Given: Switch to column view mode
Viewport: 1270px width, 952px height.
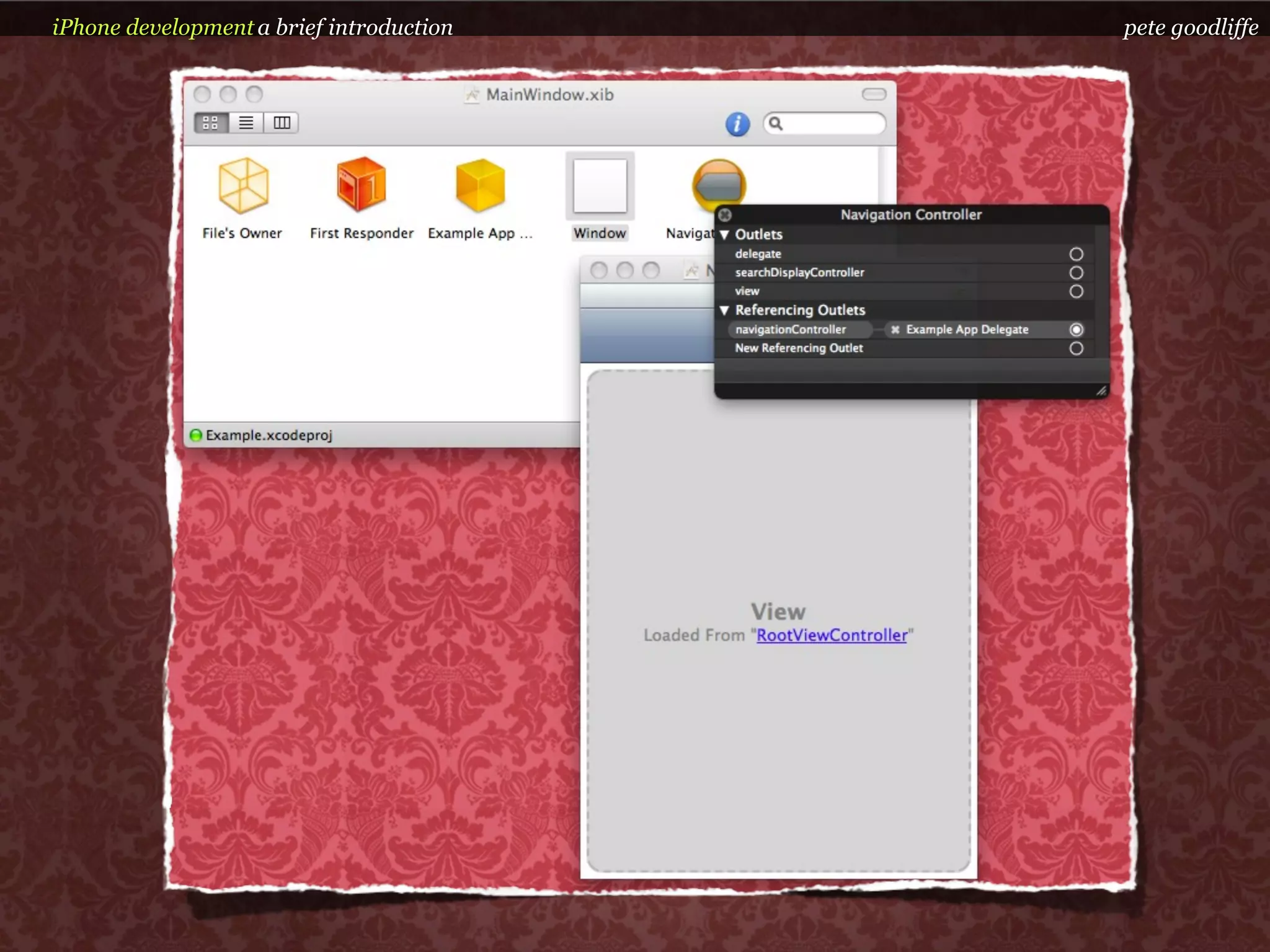Looking at the screenshot, I should [282, 123].
